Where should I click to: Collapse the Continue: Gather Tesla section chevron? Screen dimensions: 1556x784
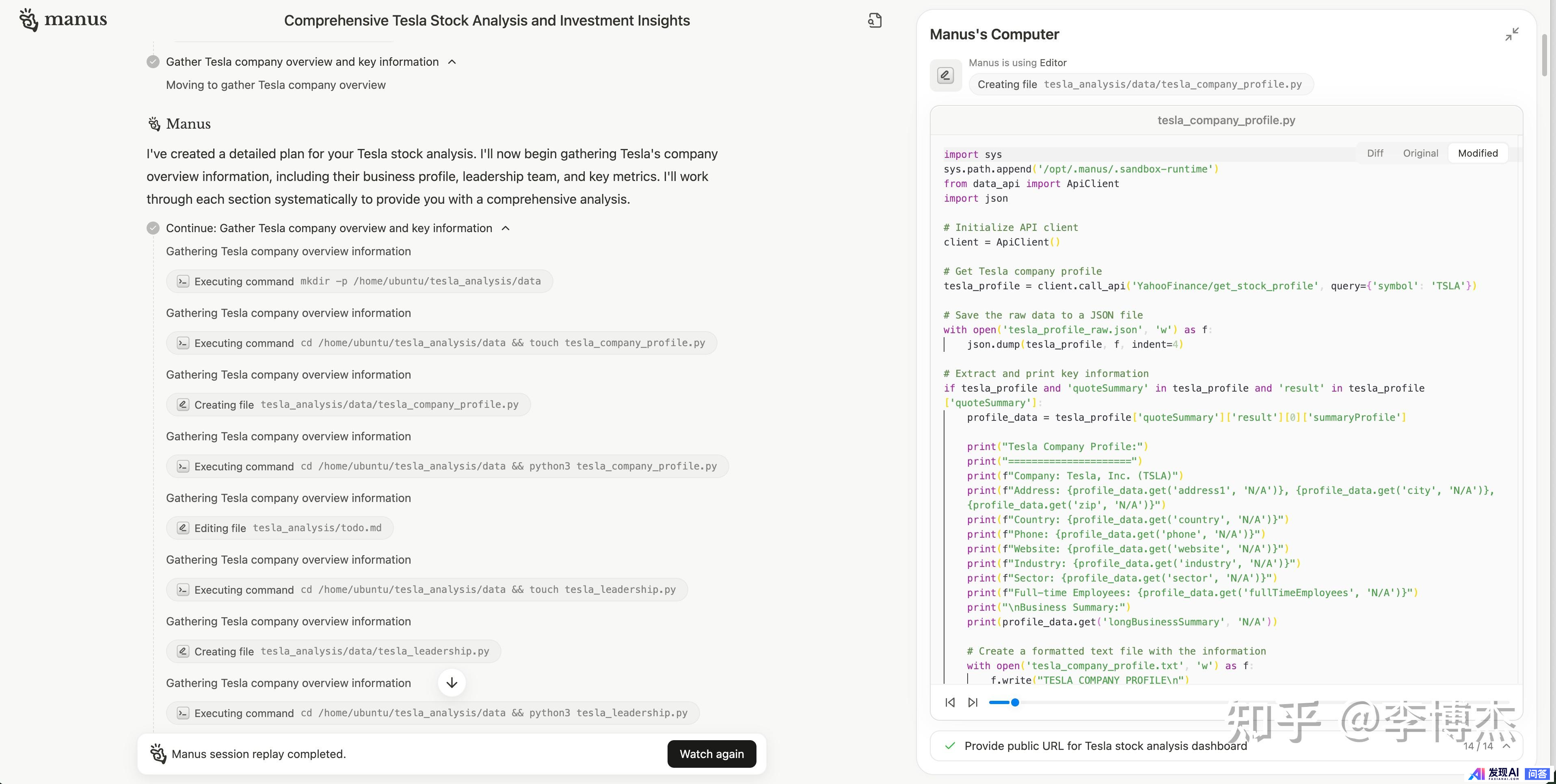click(x=506, y=228)
